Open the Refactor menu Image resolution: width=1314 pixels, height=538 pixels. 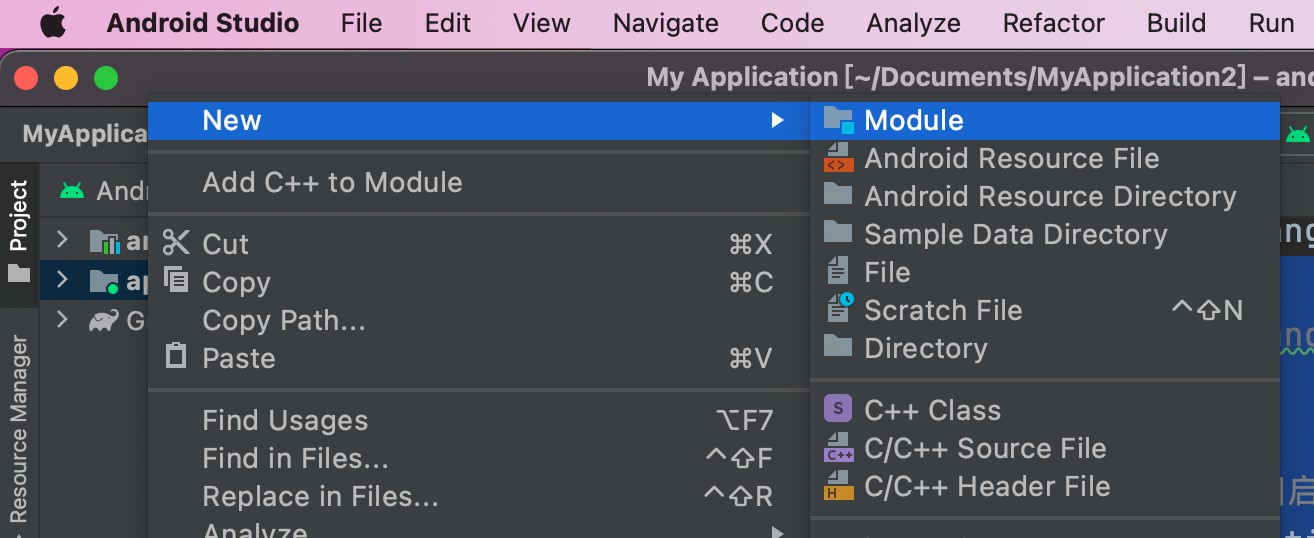point(1054,23)
